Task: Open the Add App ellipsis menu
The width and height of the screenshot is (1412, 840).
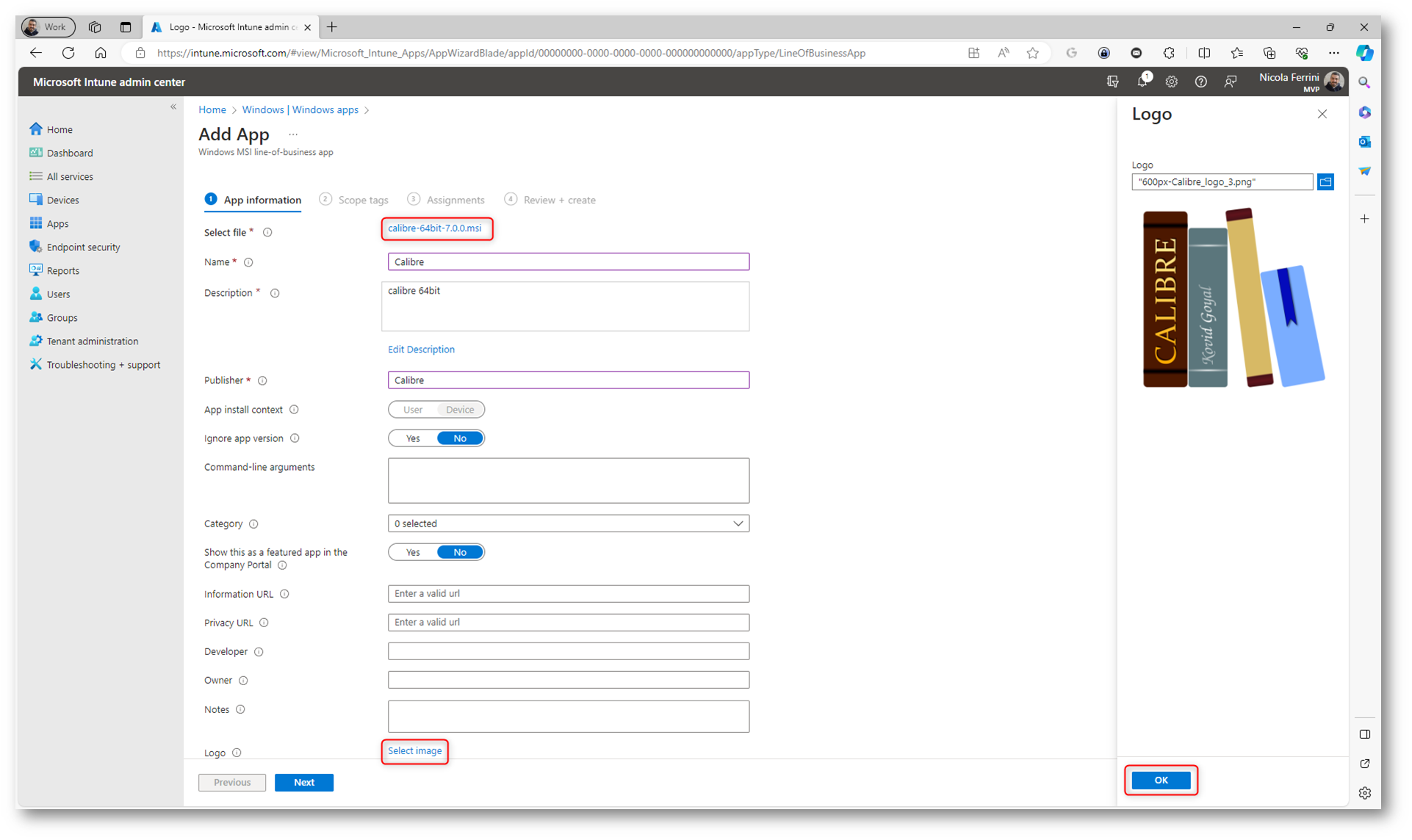Action: click(293, 134)
